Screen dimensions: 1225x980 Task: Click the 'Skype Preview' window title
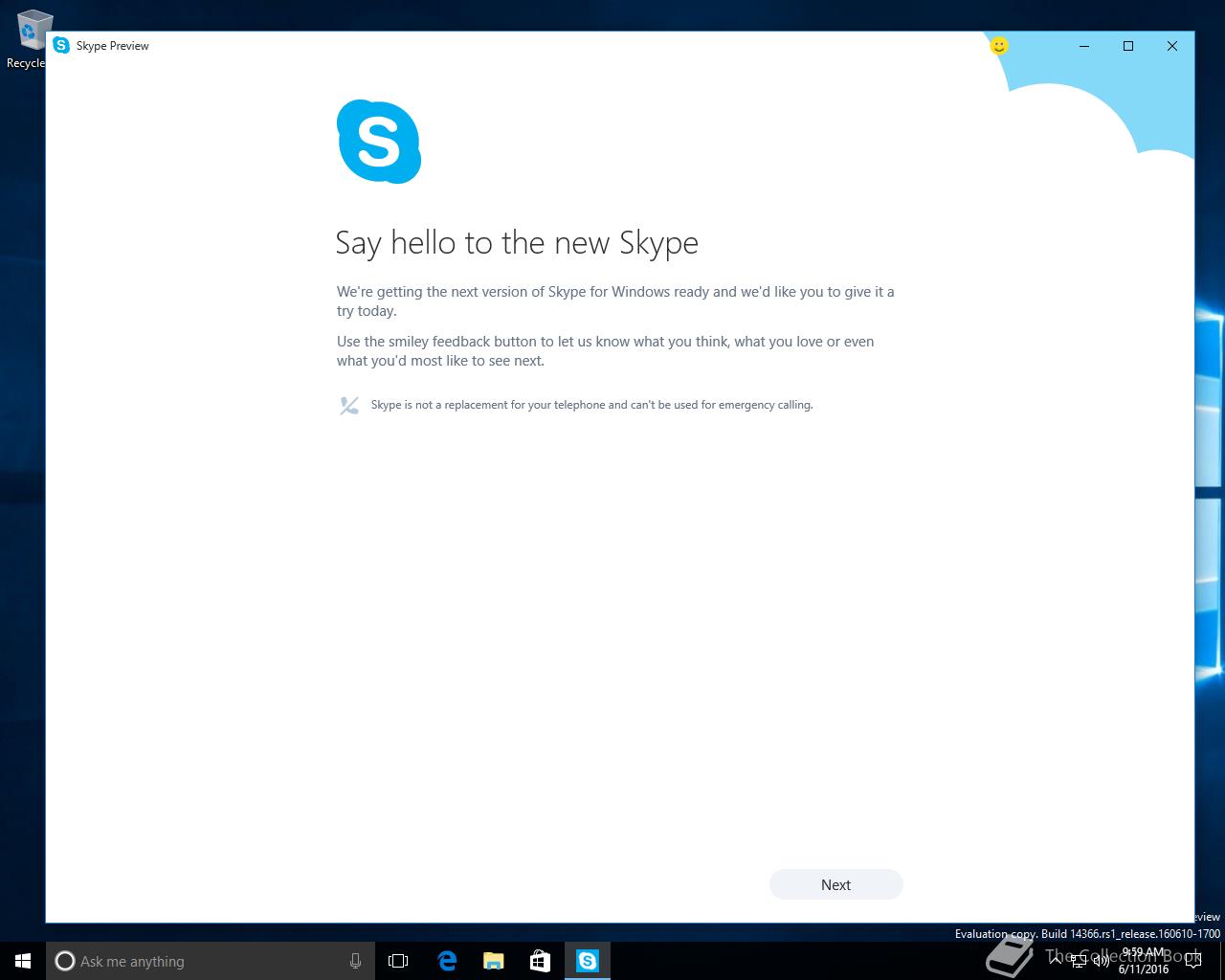[113, 46]
